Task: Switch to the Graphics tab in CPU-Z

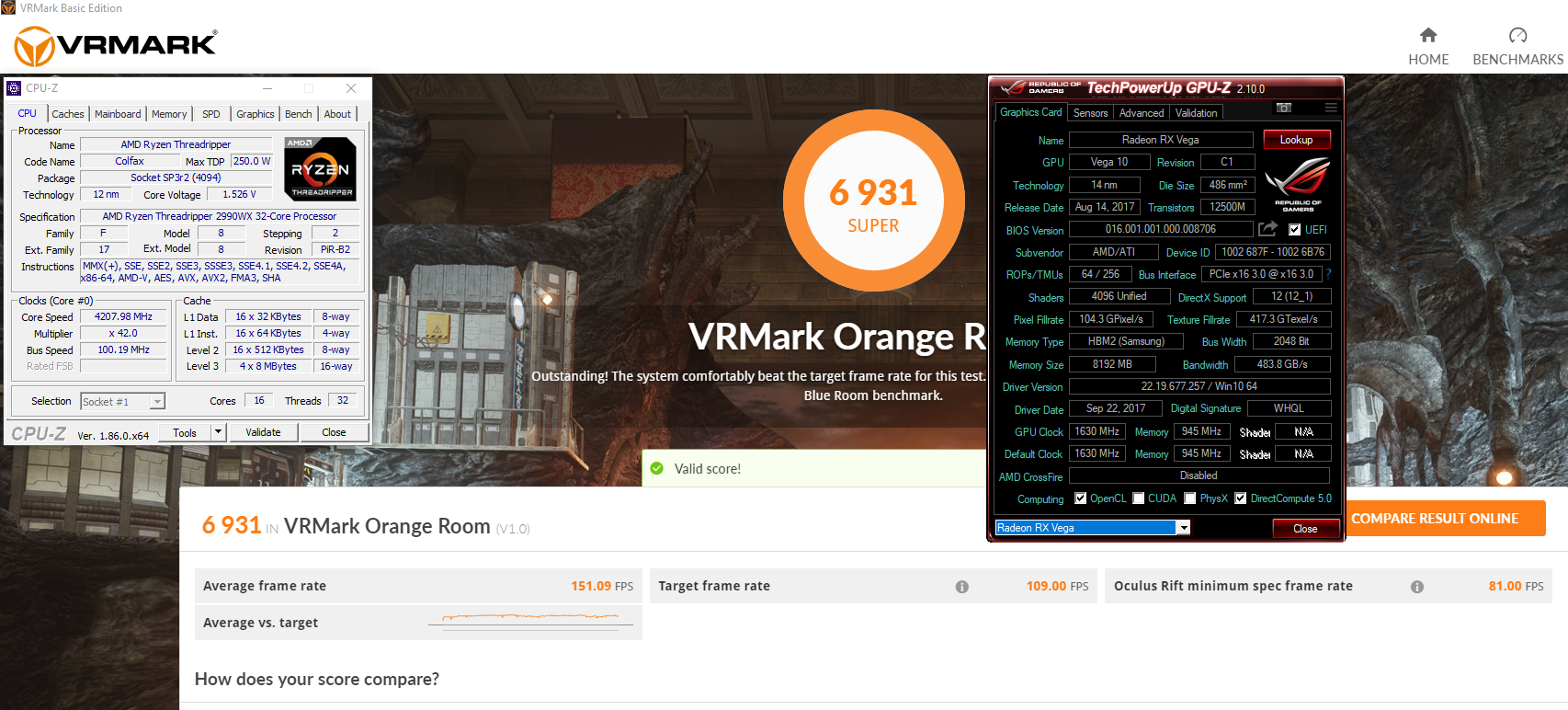Action: click(x=256, y=114)
